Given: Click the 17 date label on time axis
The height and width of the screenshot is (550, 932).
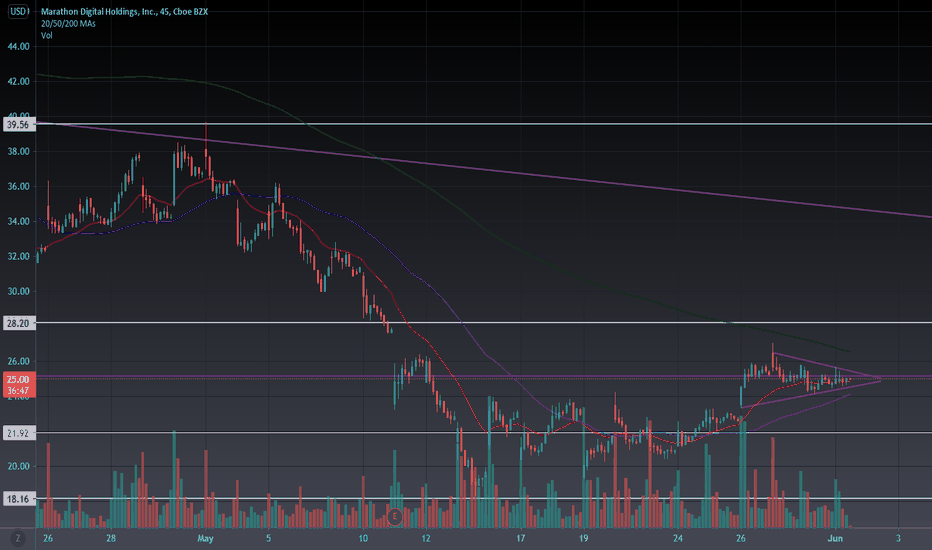Looking at the screenshot, I should pos(521,539).
